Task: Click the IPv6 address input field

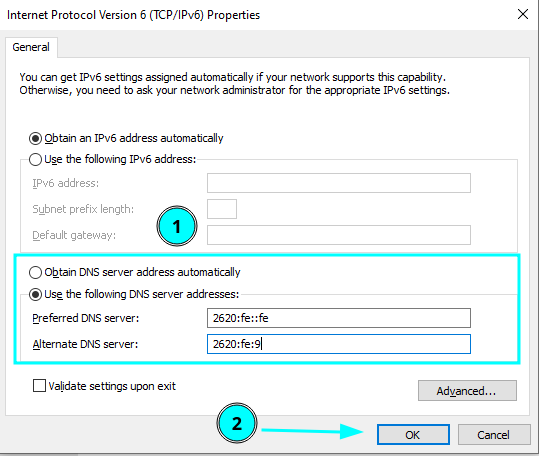Action: [339, 183]
